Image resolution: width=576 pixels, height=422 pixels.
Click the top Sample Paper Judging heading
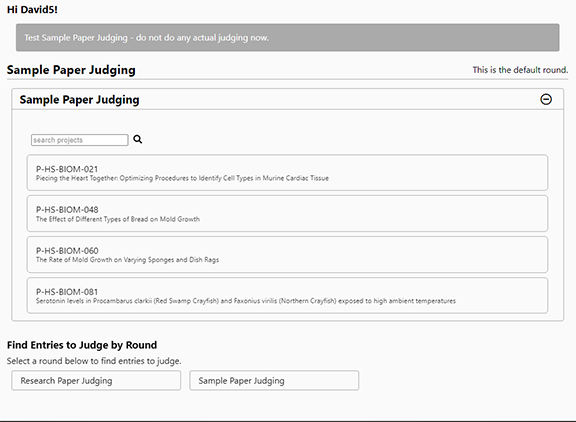click(71, 70)
